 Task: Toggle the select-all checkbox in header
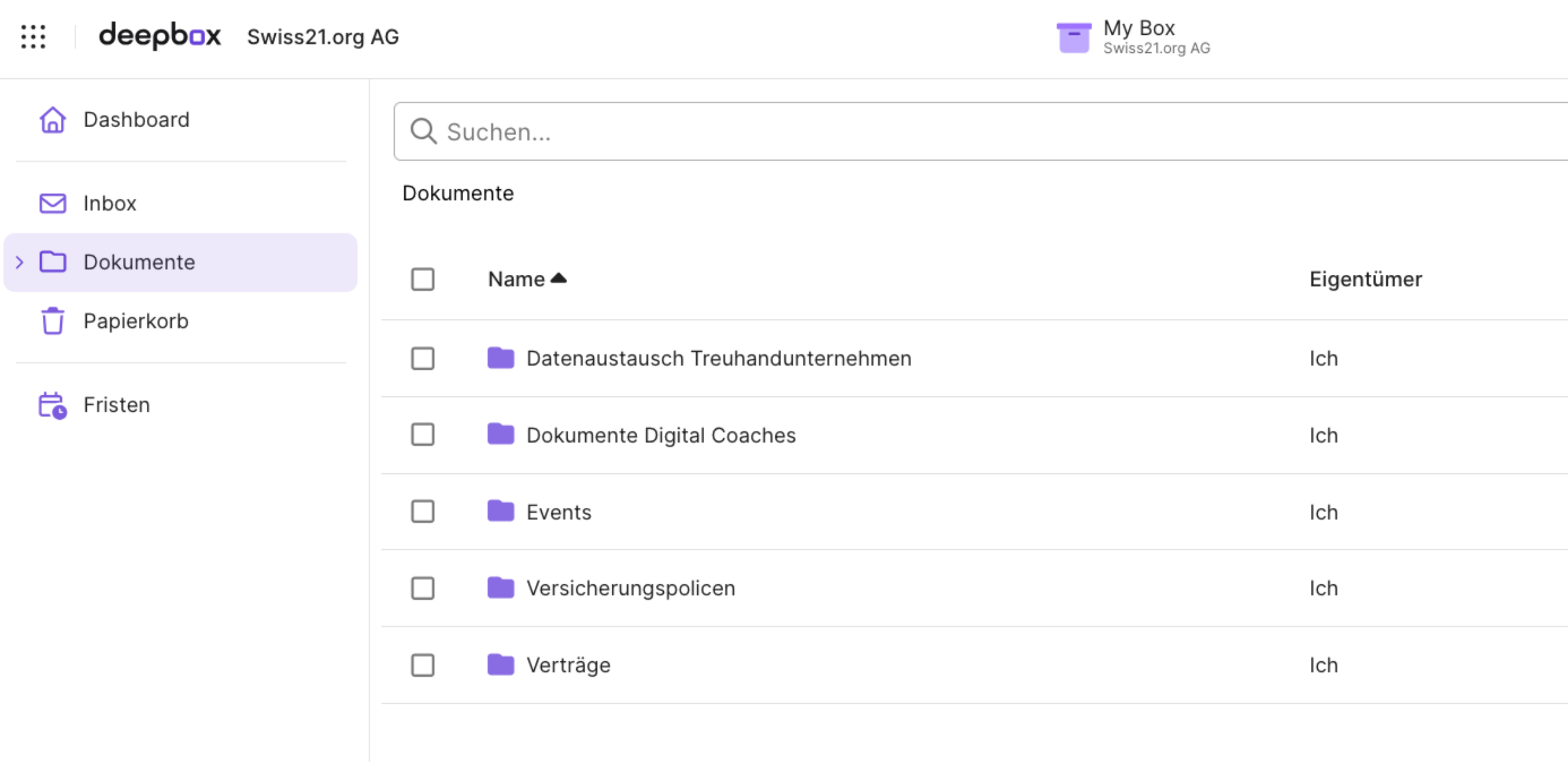pyautogui.click(x=422, y=279)
